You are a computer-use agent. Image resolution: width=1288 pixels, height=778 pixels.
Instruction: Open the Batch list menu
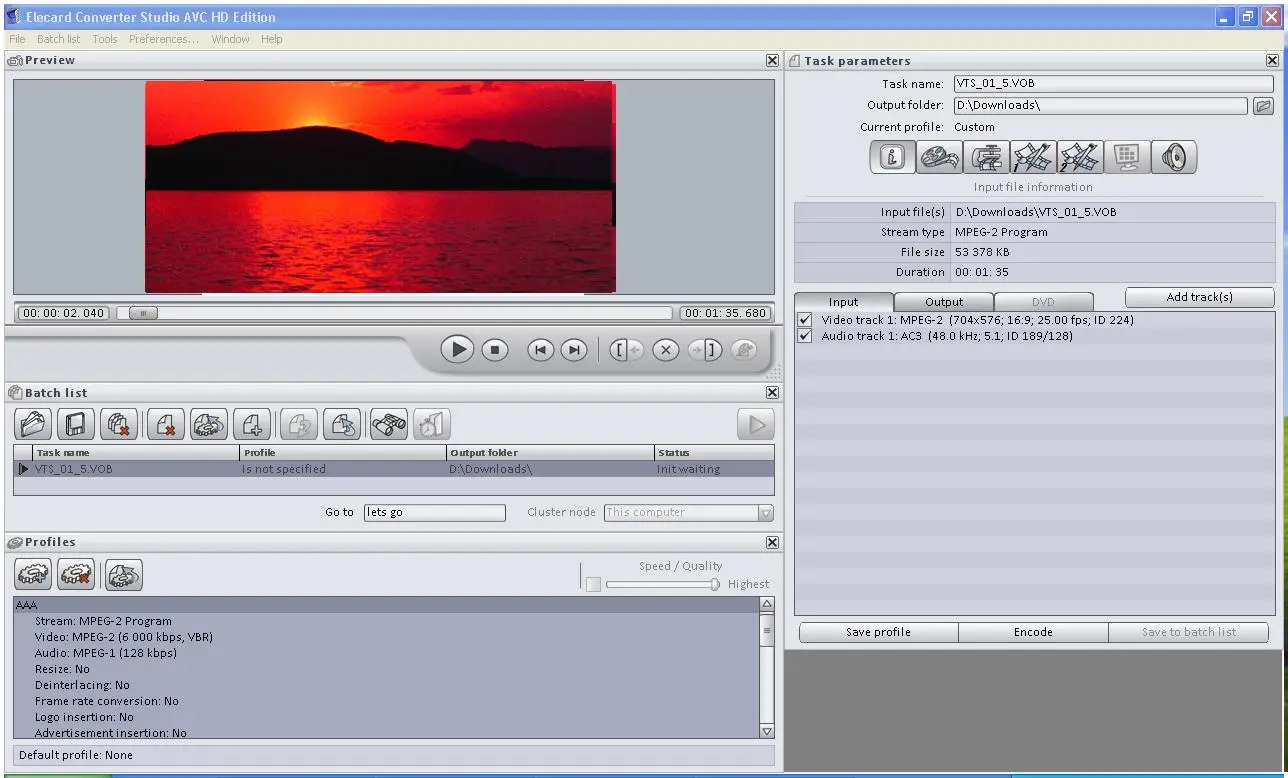58,39
